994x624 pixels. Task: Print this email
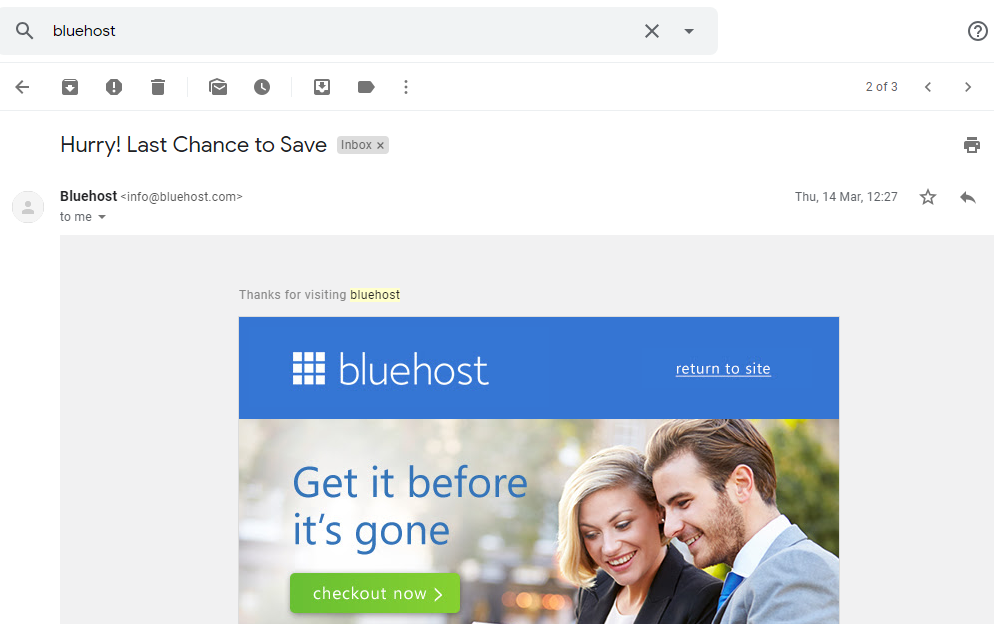coord(972,145)
